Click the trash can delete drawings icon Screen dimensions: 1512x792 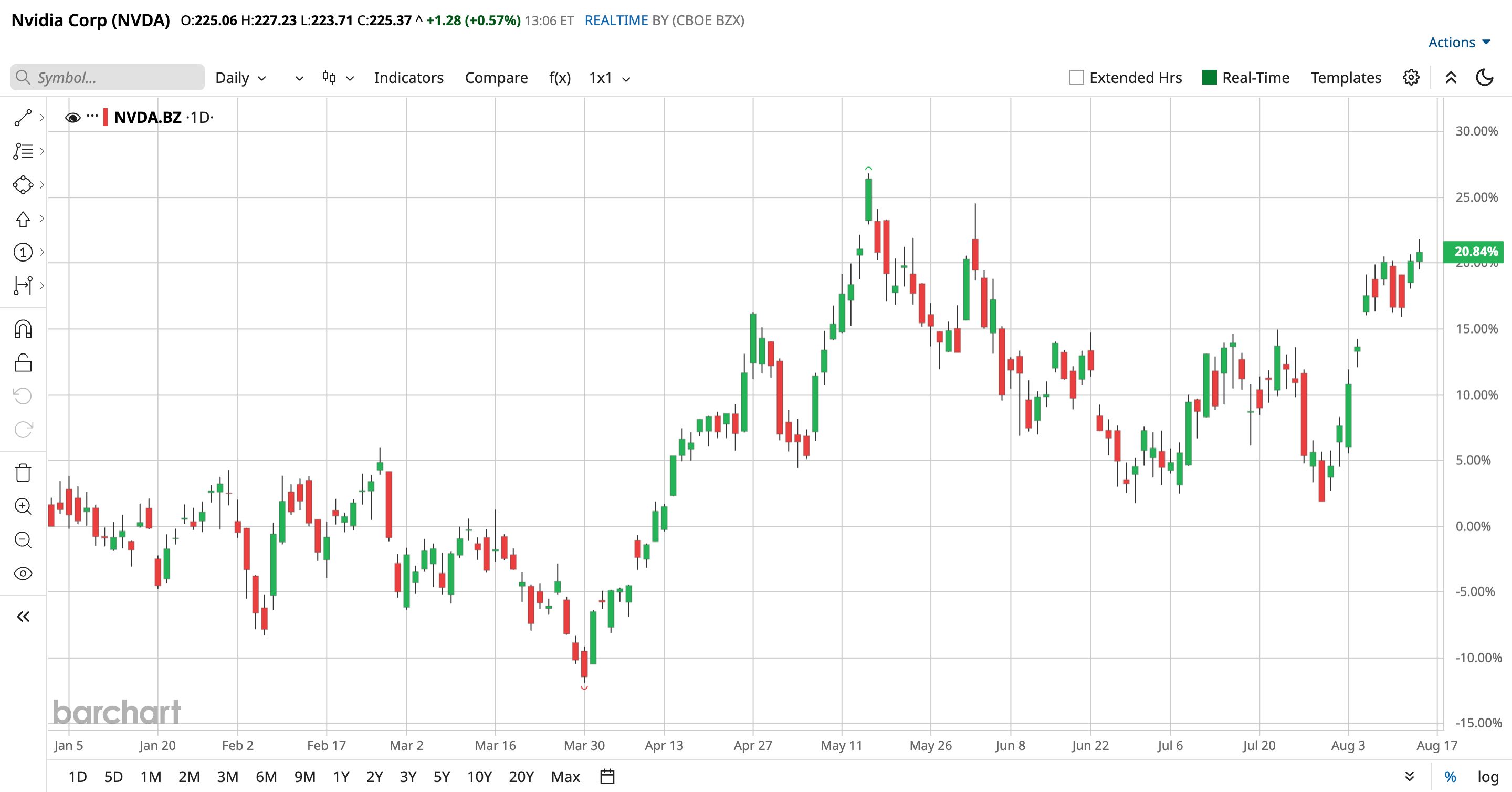tap(23, 473)
